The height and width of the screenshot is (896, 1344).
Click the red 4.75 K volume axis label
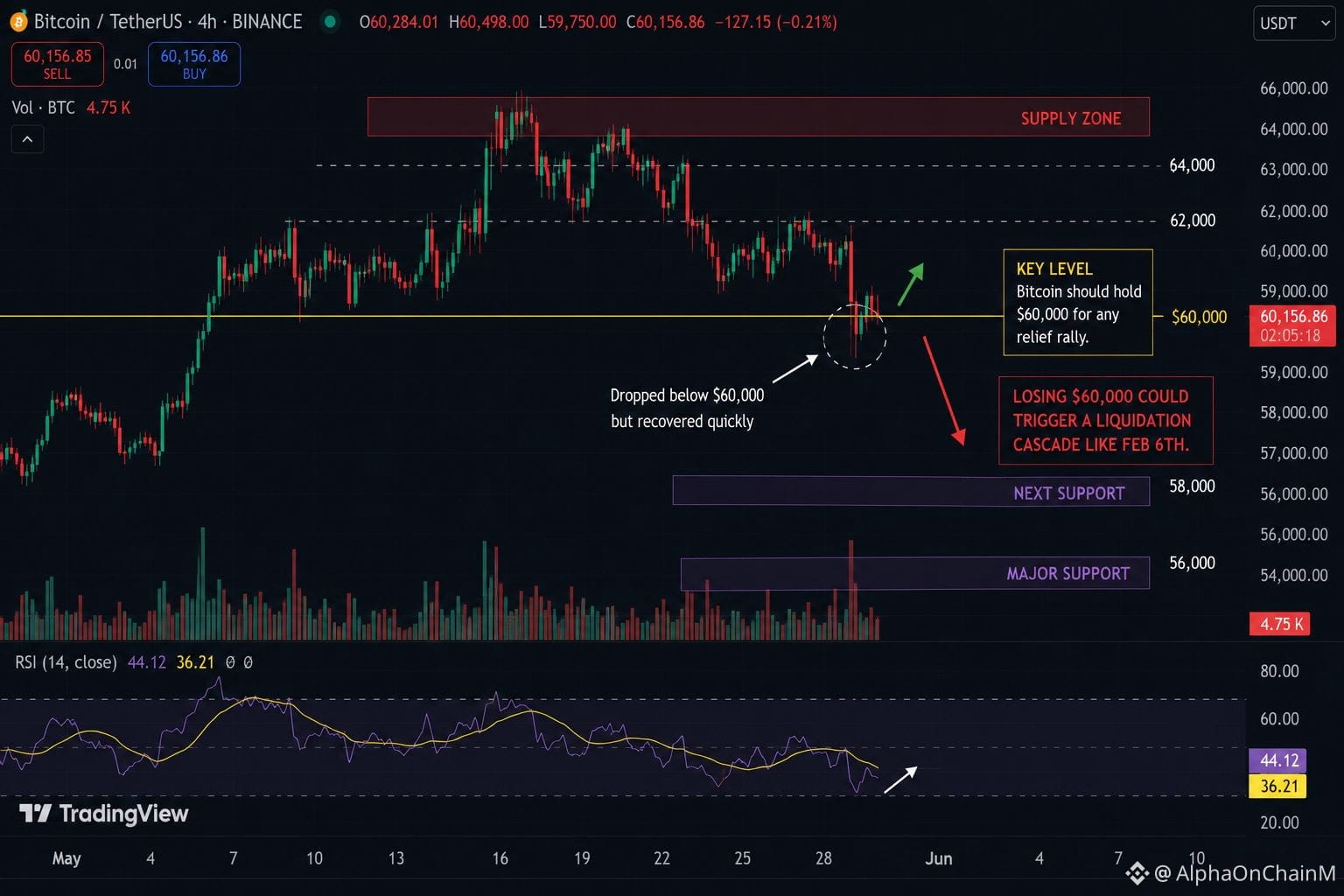pos(1280,624)
